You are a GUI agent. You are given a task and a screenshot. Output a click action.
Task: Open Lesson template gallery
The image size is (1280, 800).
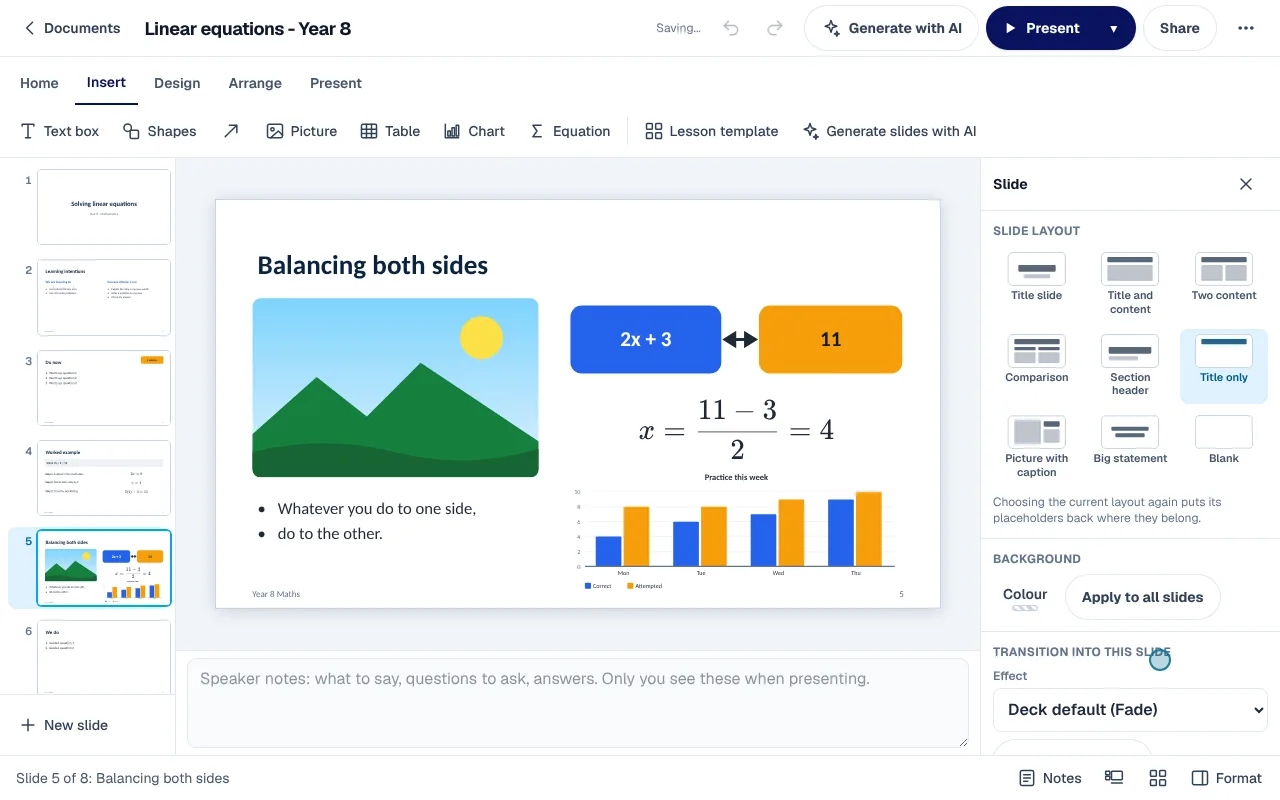pos(712,131)
